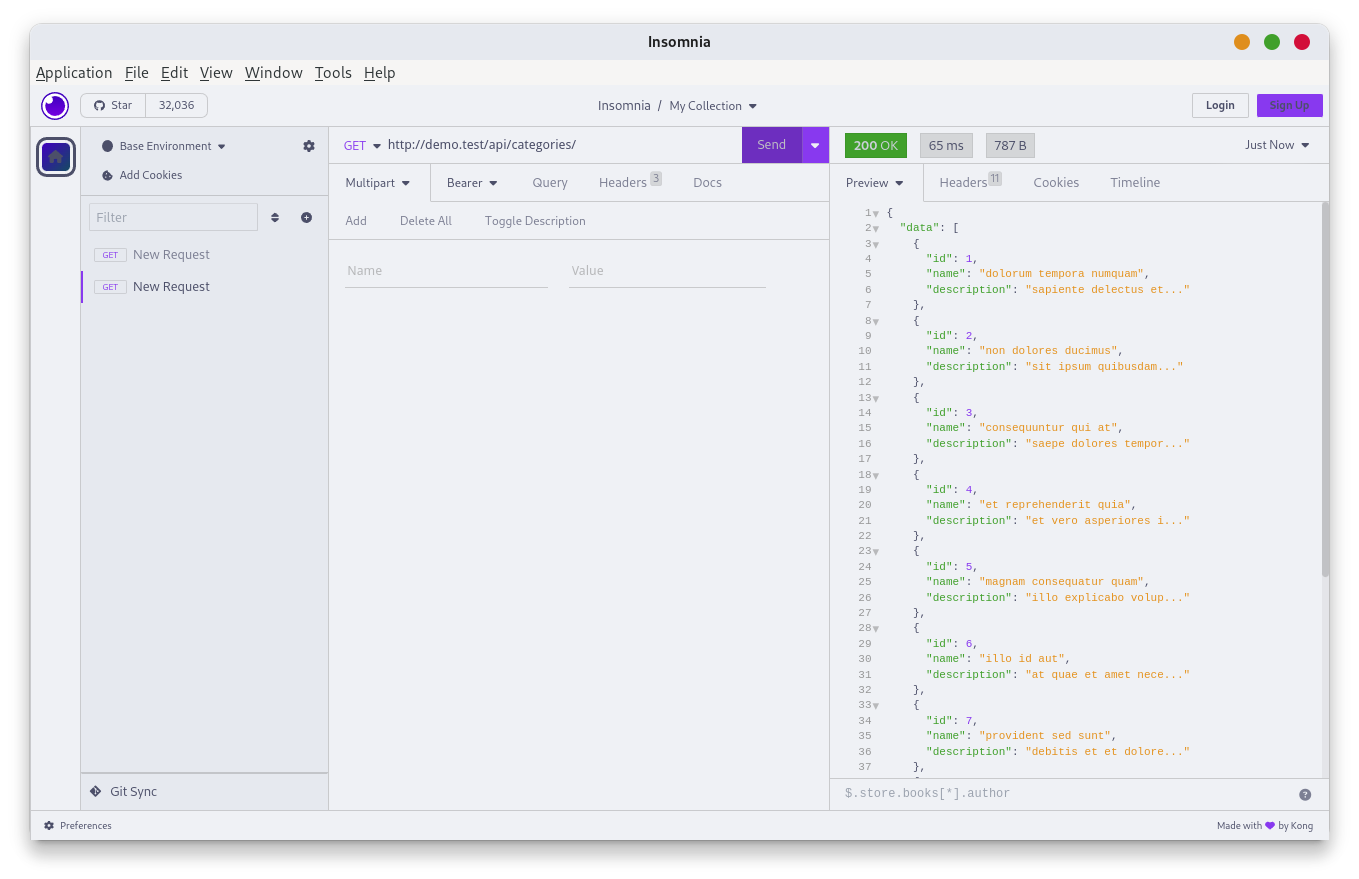Click the Sign Up button
This screenshot has height=879, width=1359.
click(1289, 105)
